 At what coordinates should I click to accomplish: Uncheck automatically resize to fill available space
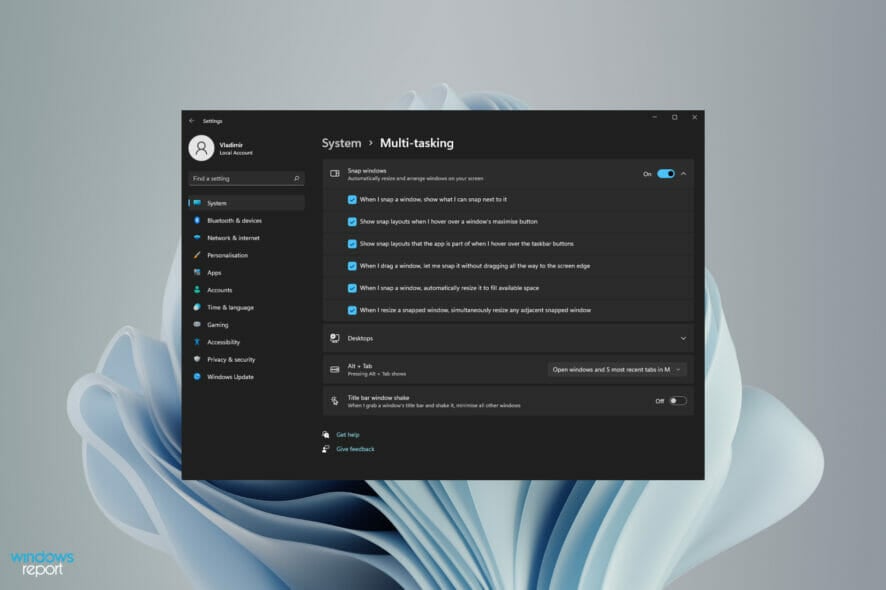coord(352,288)
